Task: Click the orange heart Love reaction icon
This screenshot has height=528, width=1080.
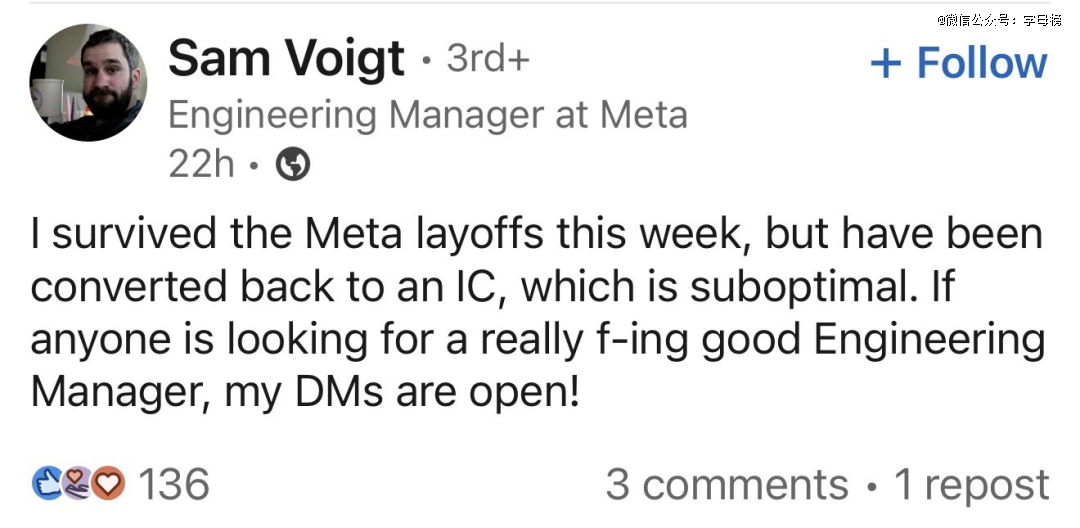Action: point(109,483)
